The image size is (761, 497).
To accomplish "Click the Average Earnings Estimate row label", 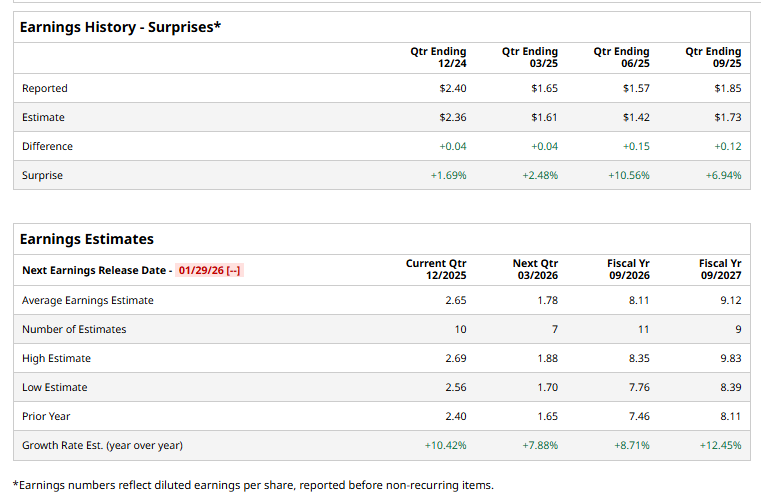I will click(88, 300).
